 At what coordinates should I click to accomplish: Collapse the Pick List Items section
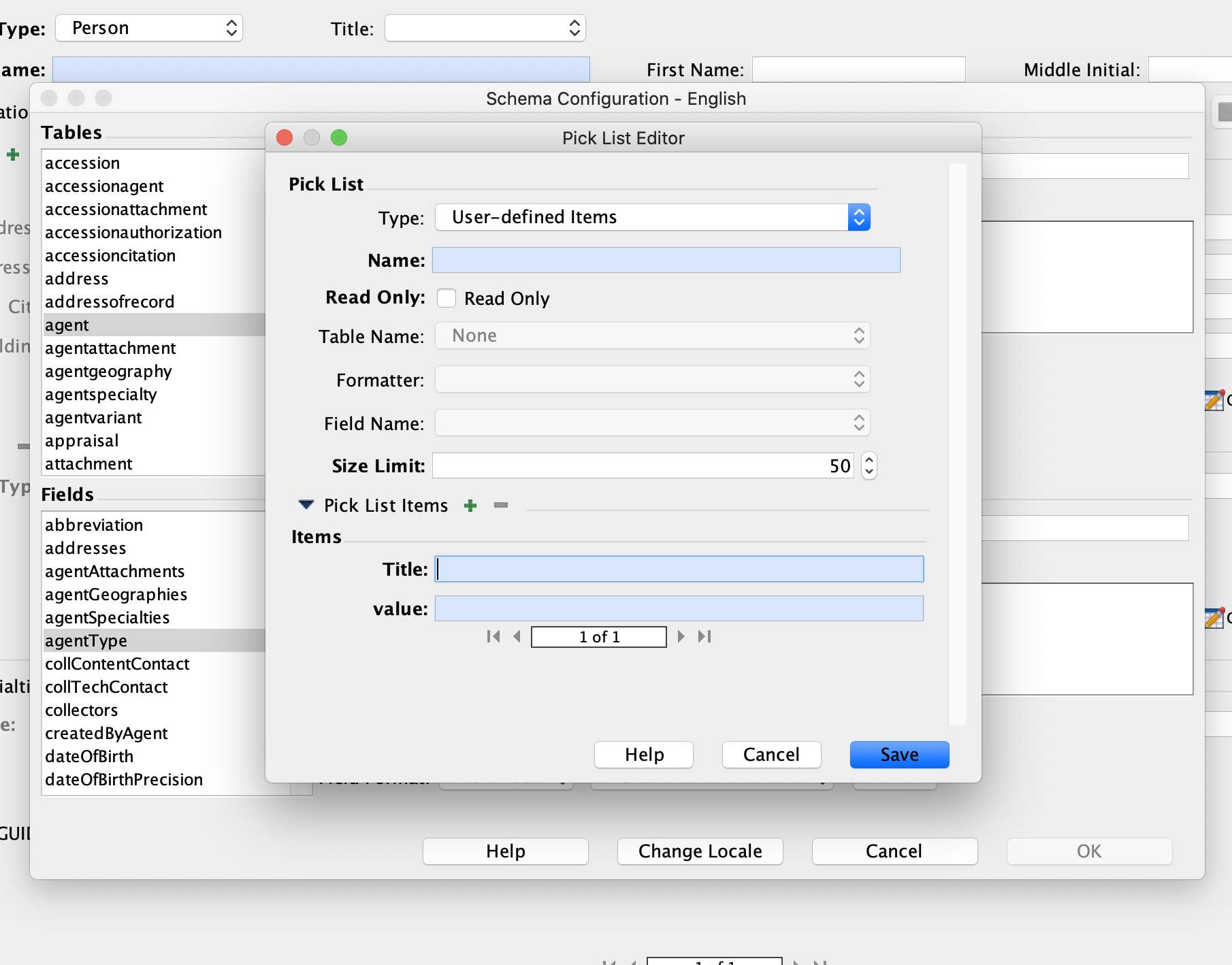tap(306, 504)
